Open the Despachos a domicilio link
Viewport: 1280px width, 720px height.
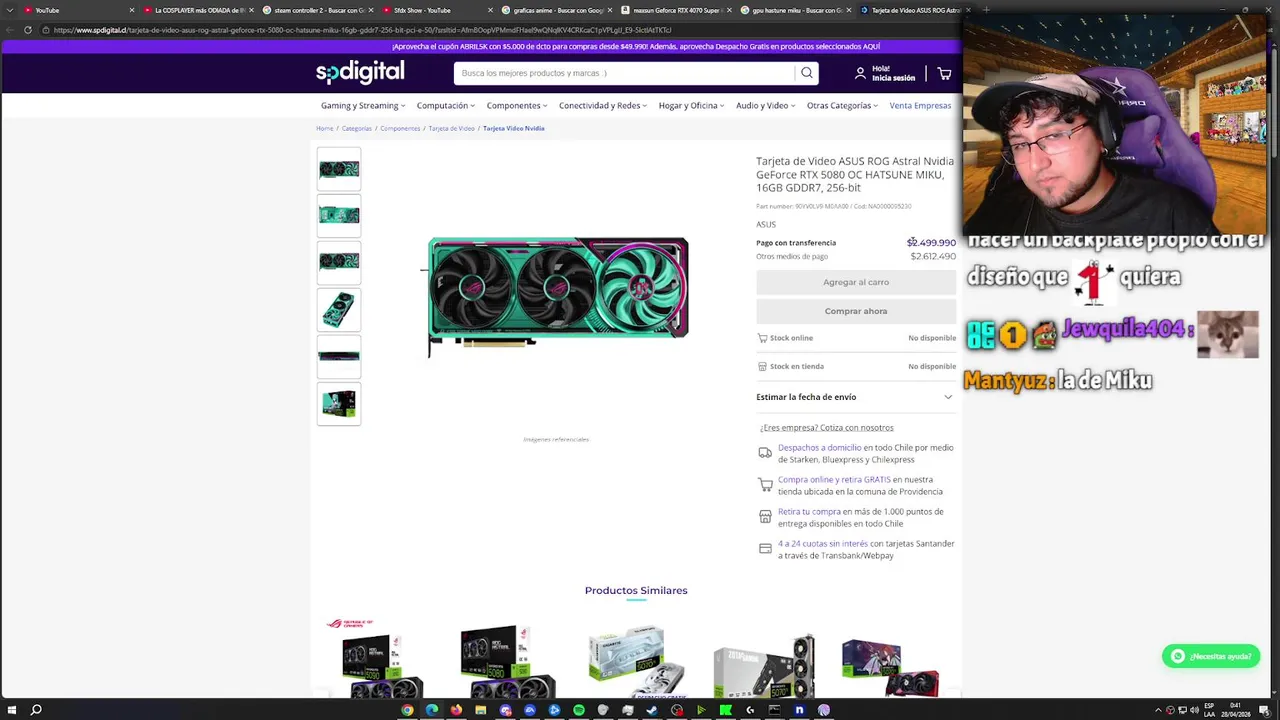point(819,448)
